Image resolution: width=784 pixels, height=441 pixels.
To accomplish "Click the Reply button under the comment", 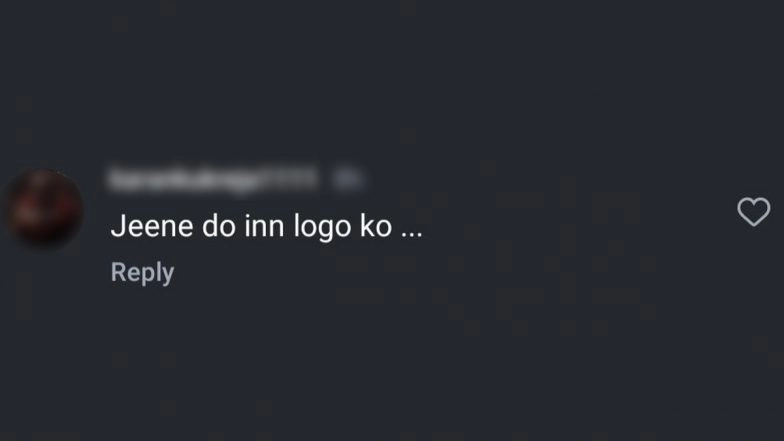I will (x=142, y=273).
